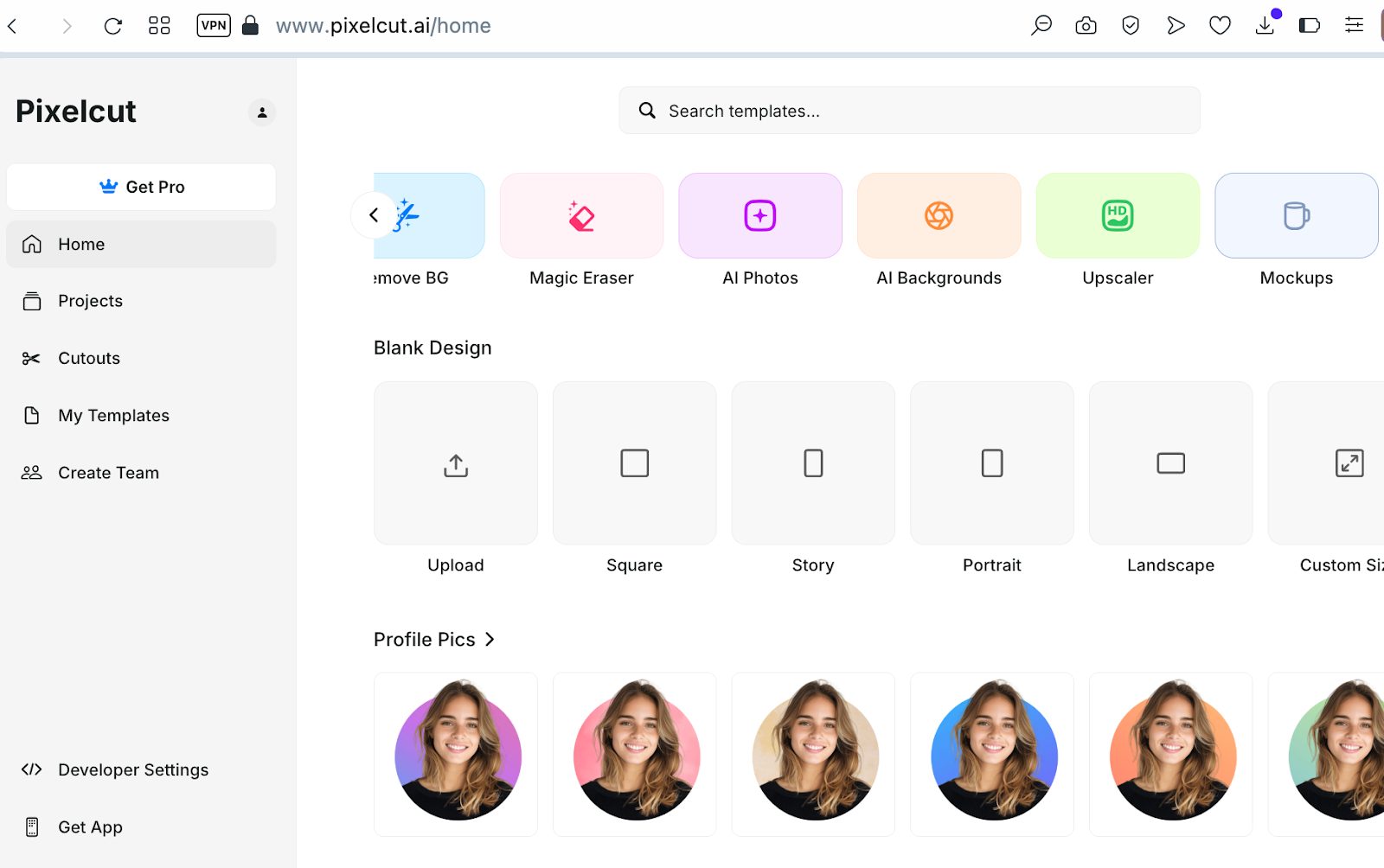1384x868 pixels.
Task: Select the blue background profile pic
Action: [992, 755]
